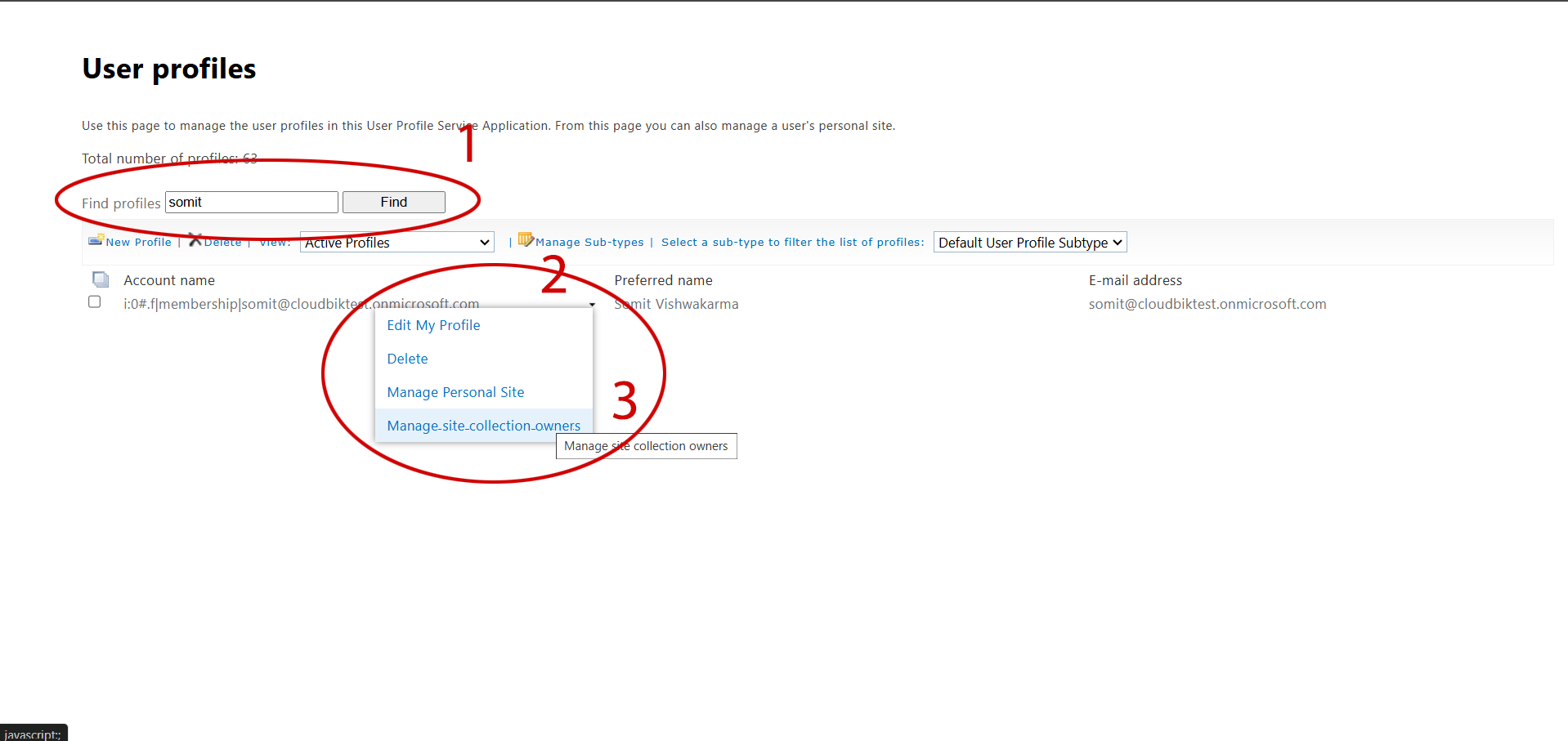Click the account name dropdown arrow

coord(592,305)
